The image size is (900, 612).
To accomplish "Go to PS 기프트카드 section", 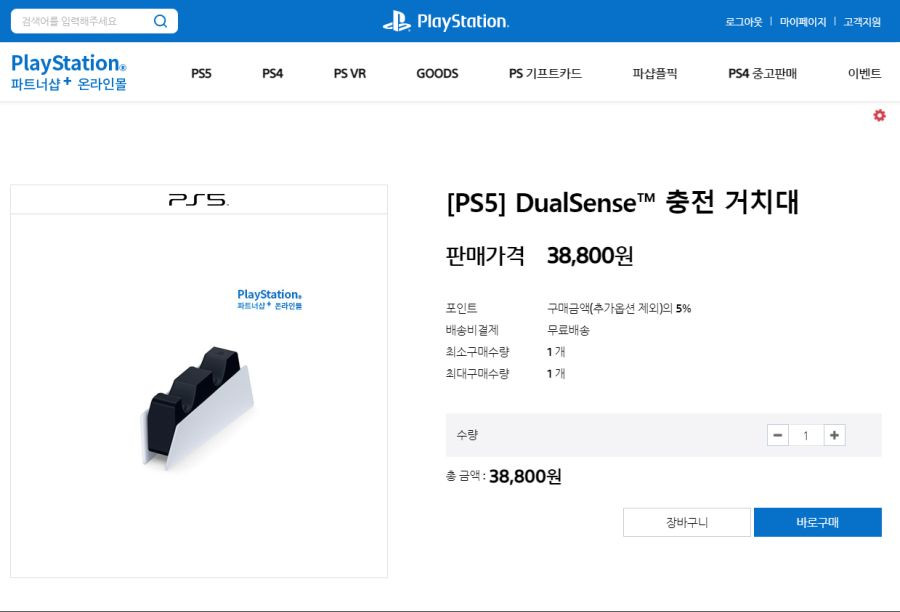I will [545, 73].
